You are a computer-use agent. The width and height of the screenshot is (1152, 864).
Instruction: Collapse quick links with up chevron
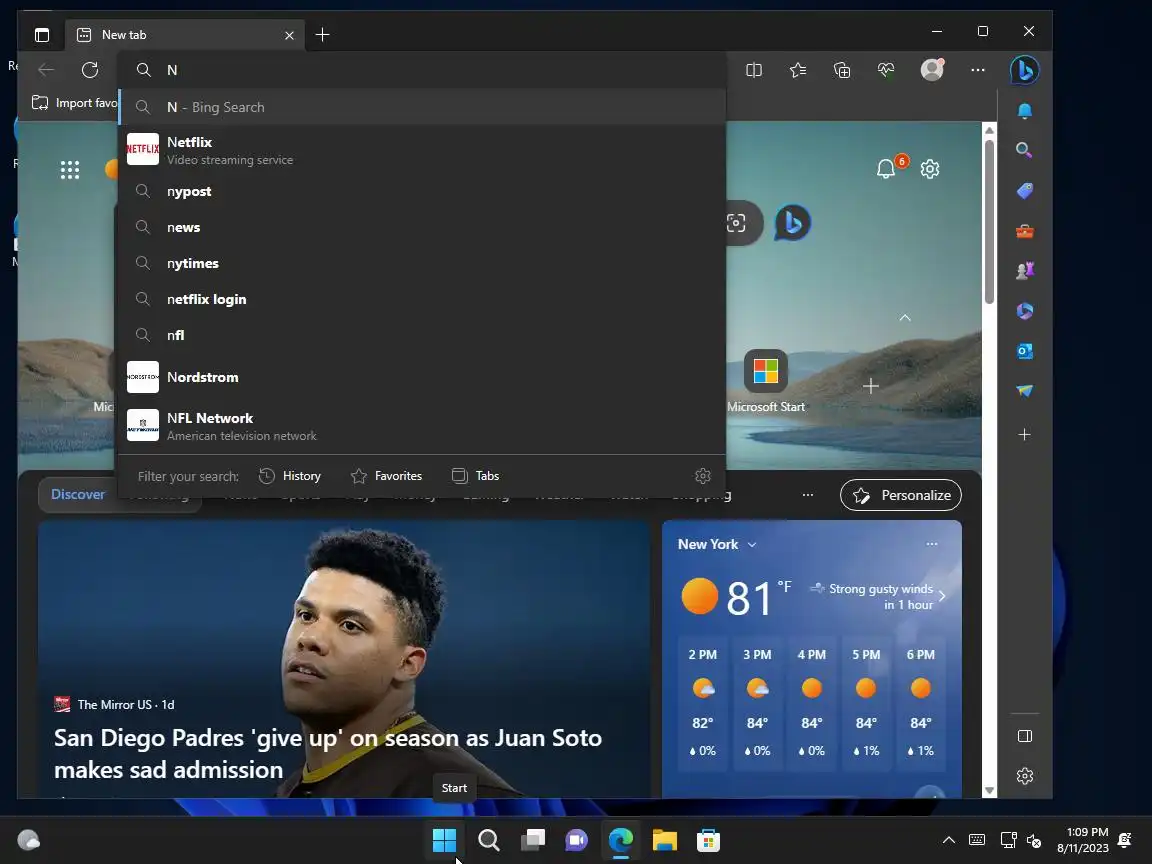[905, 317]
